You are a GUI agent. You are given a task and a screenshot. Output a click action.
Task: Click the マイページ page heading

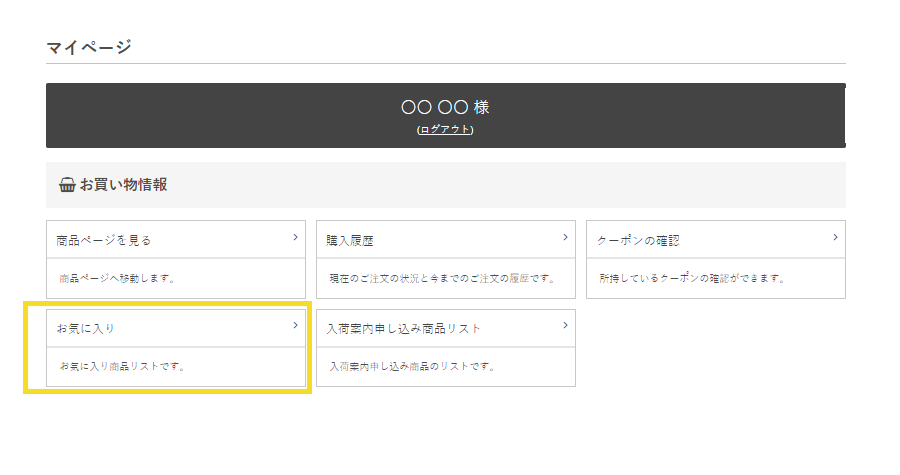pos(89,46)
